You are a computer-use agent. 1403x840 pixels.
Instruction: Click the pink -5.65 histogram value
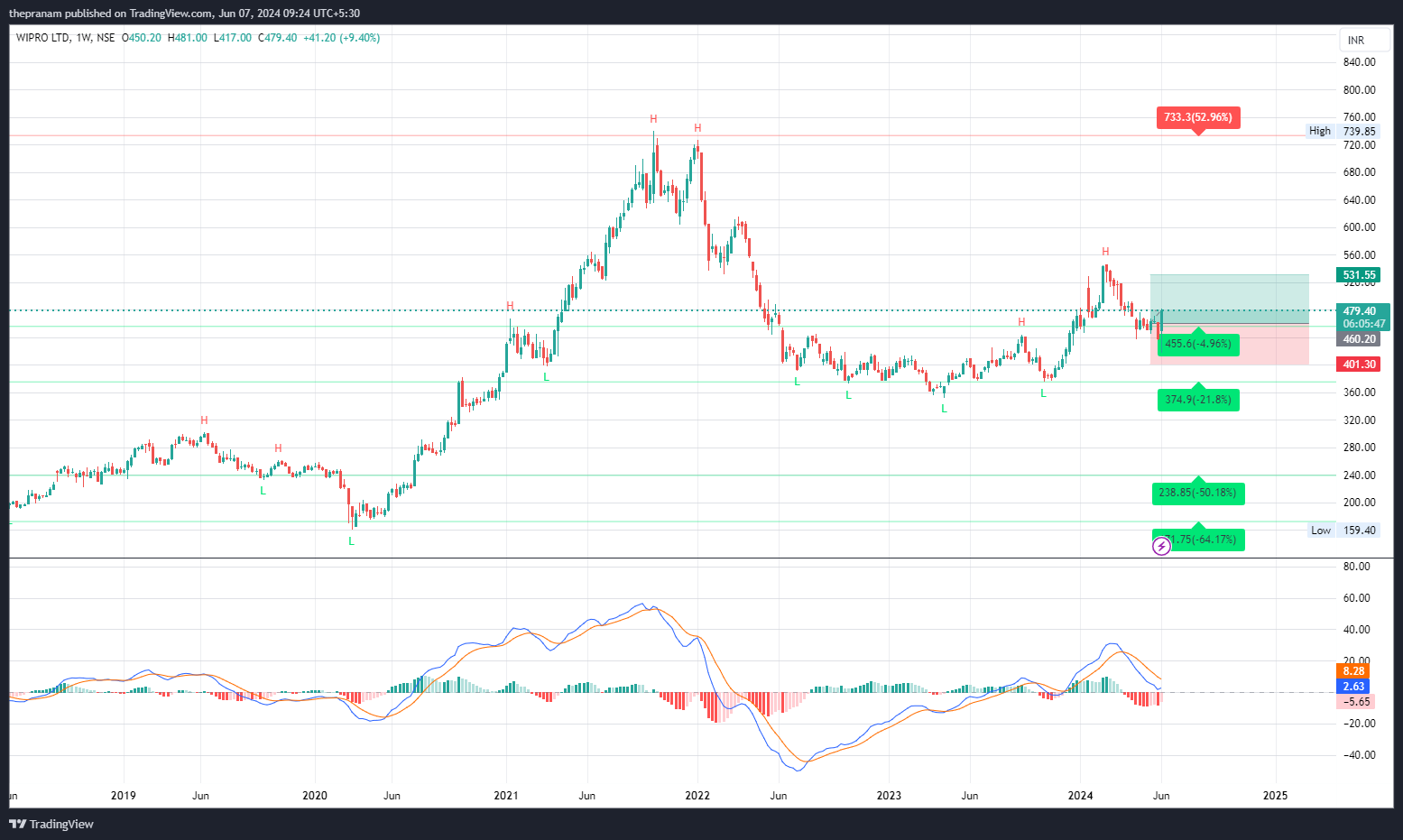(x=1356, y=702)
